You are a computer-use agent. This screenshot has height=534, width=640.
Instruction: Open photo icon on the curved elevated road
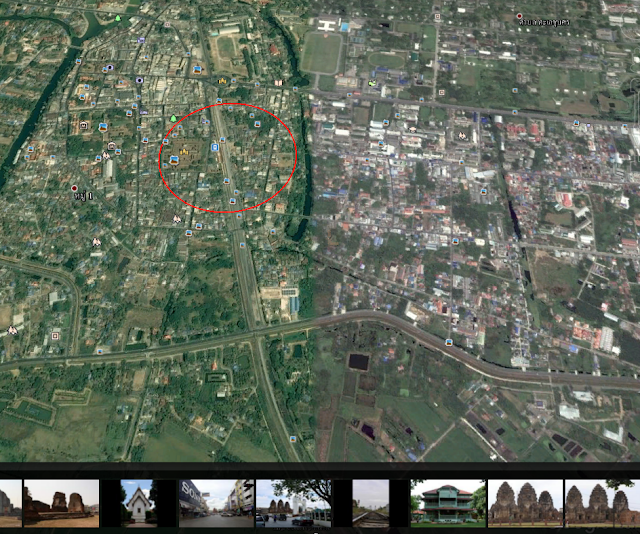click(x=449, y=342)
